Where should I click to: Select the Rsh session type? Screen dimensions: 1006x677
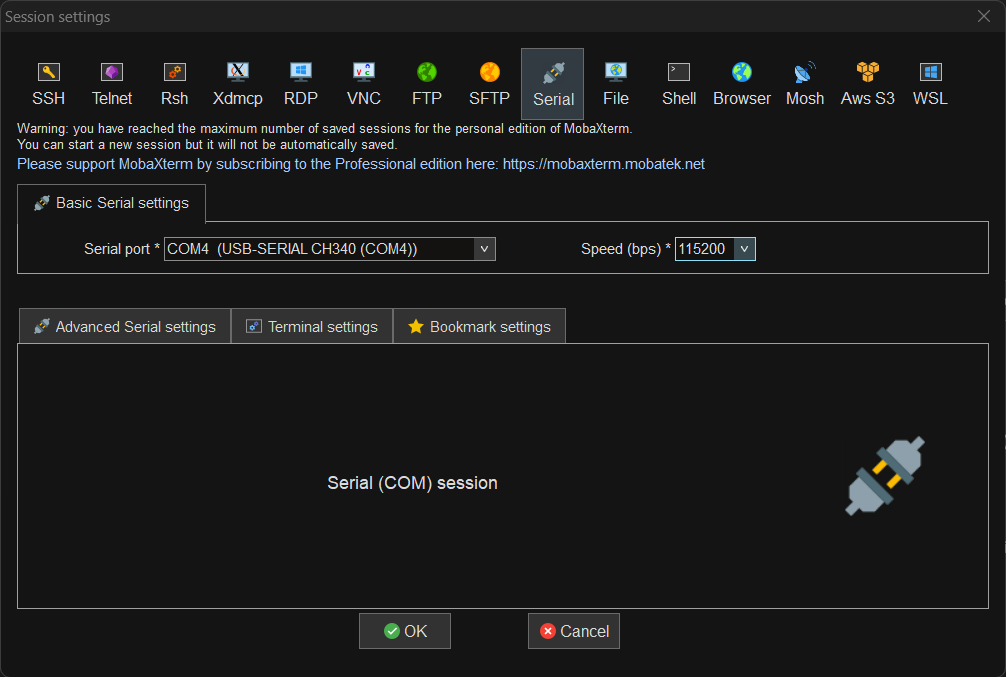(175, 83)
